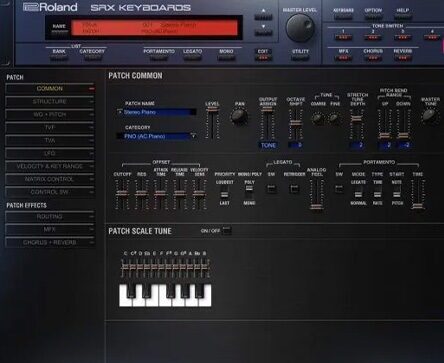Screen dimensions: 444x363
Task: Click the Coarse tune knob
Action: (318, 118)
